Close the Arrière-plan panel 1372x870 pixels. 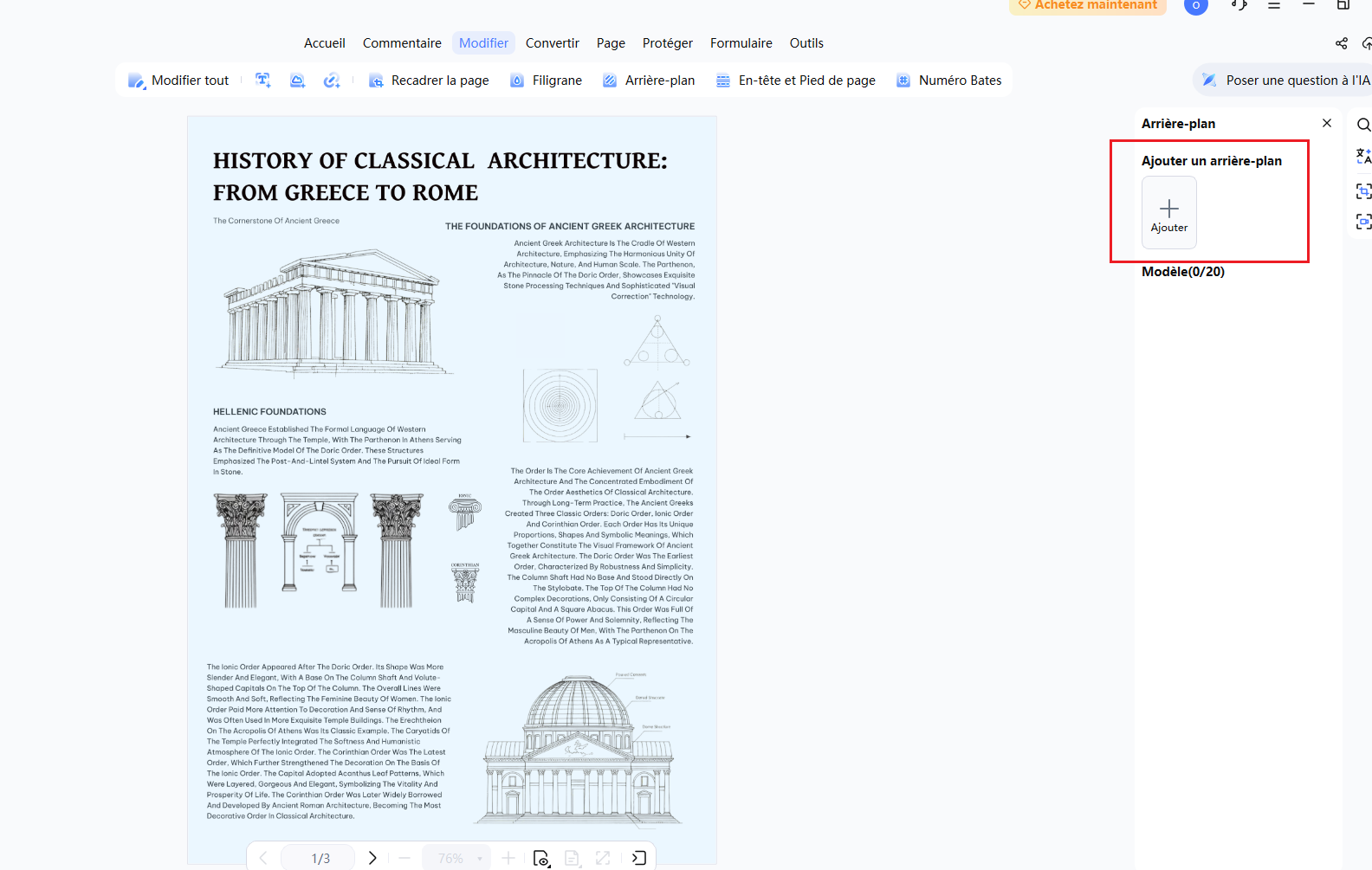coord(1327,123)
